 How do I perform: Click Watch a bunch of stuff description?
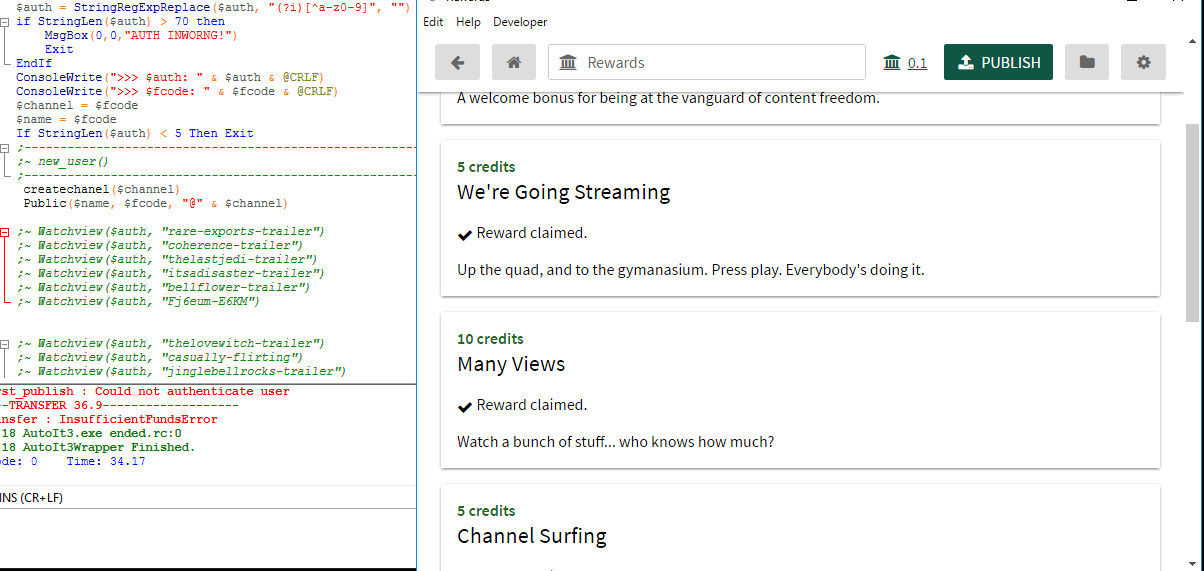point(615,442)
